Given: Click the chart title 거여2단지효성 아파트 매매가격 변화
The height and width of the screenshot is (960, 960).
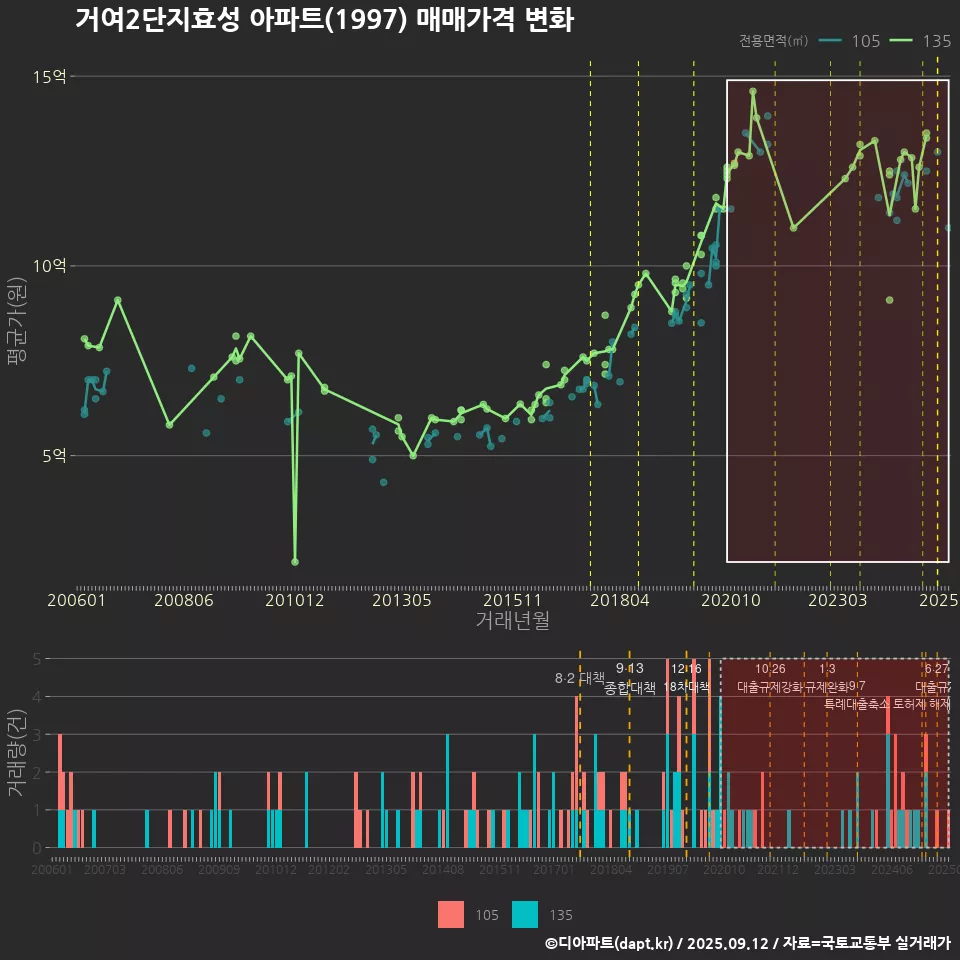Looking at the screenshot, I should [x=324, y=19].
